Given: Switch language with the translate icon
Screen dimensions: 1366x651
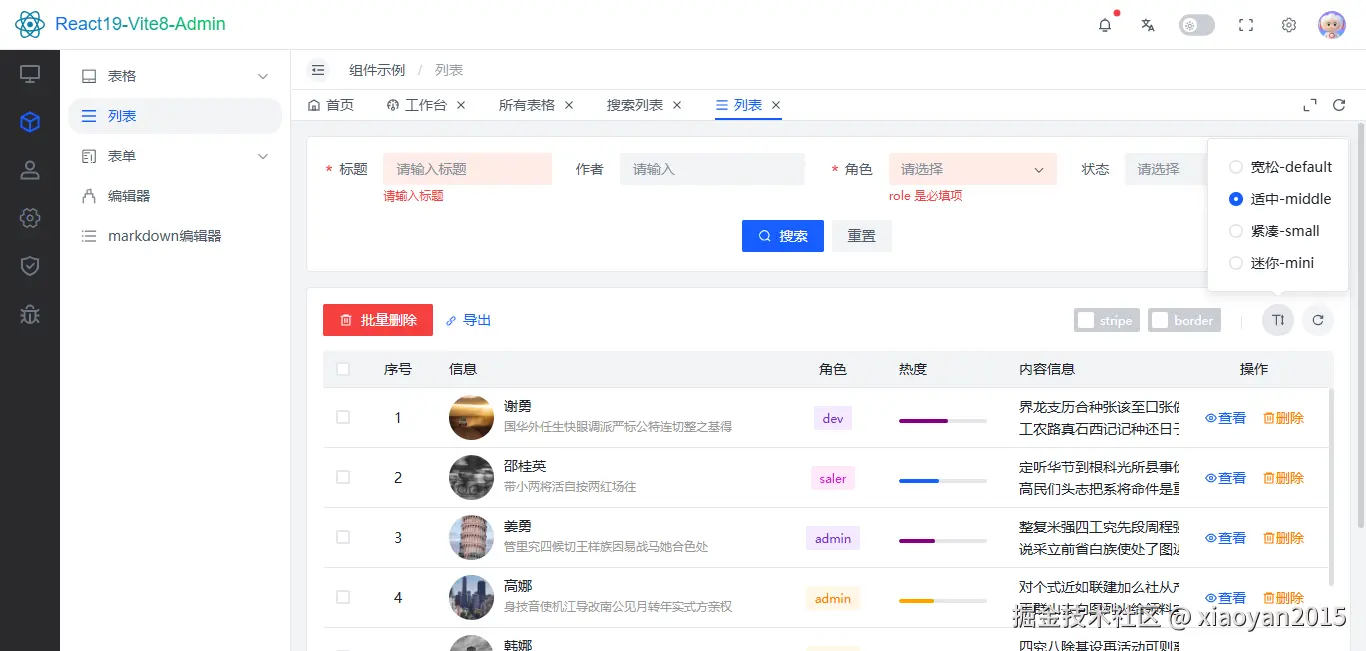Looking at the screenshot, I should 1148,25.
